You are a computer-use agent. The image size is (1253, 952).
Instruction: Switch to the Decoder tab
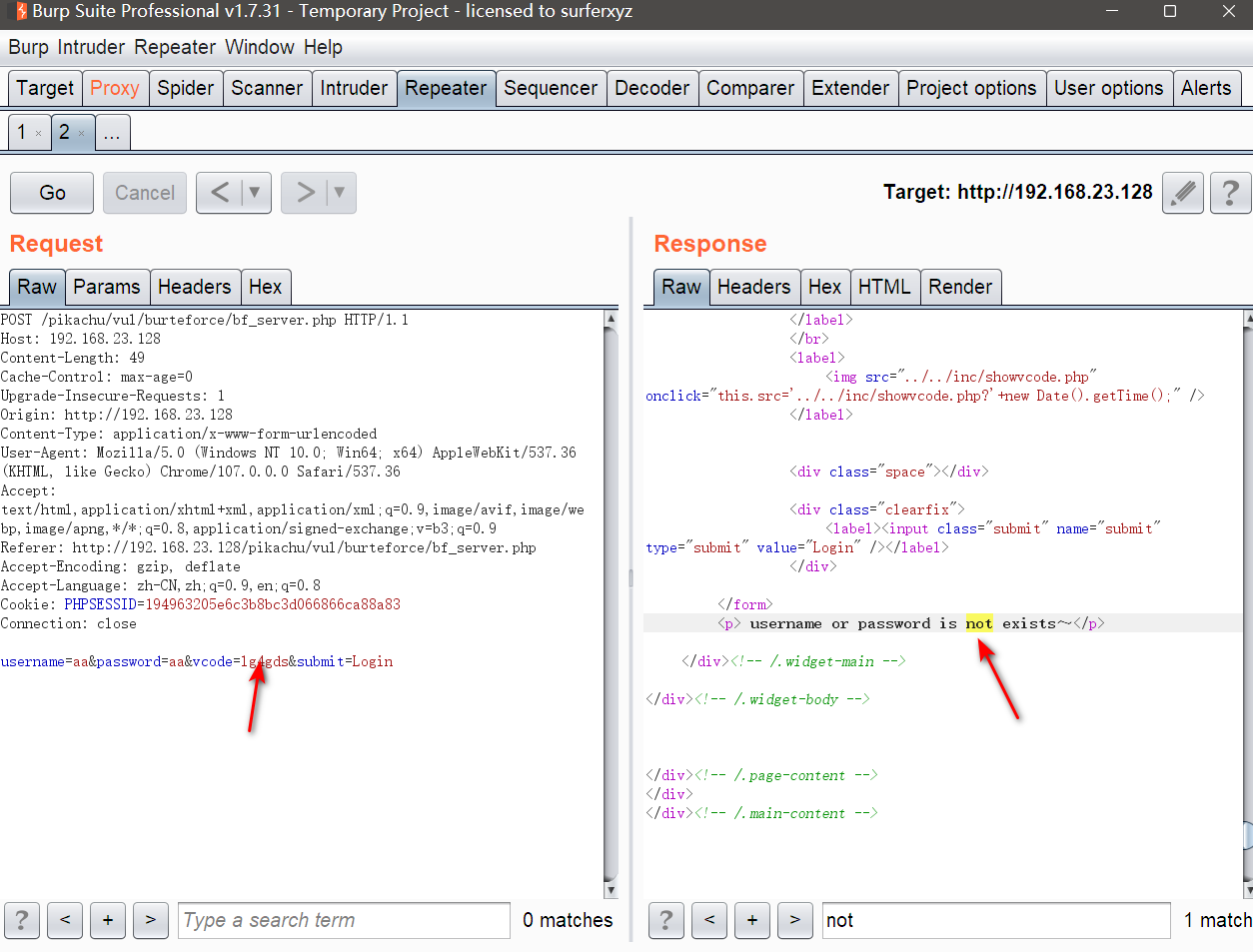pos(651,88)
